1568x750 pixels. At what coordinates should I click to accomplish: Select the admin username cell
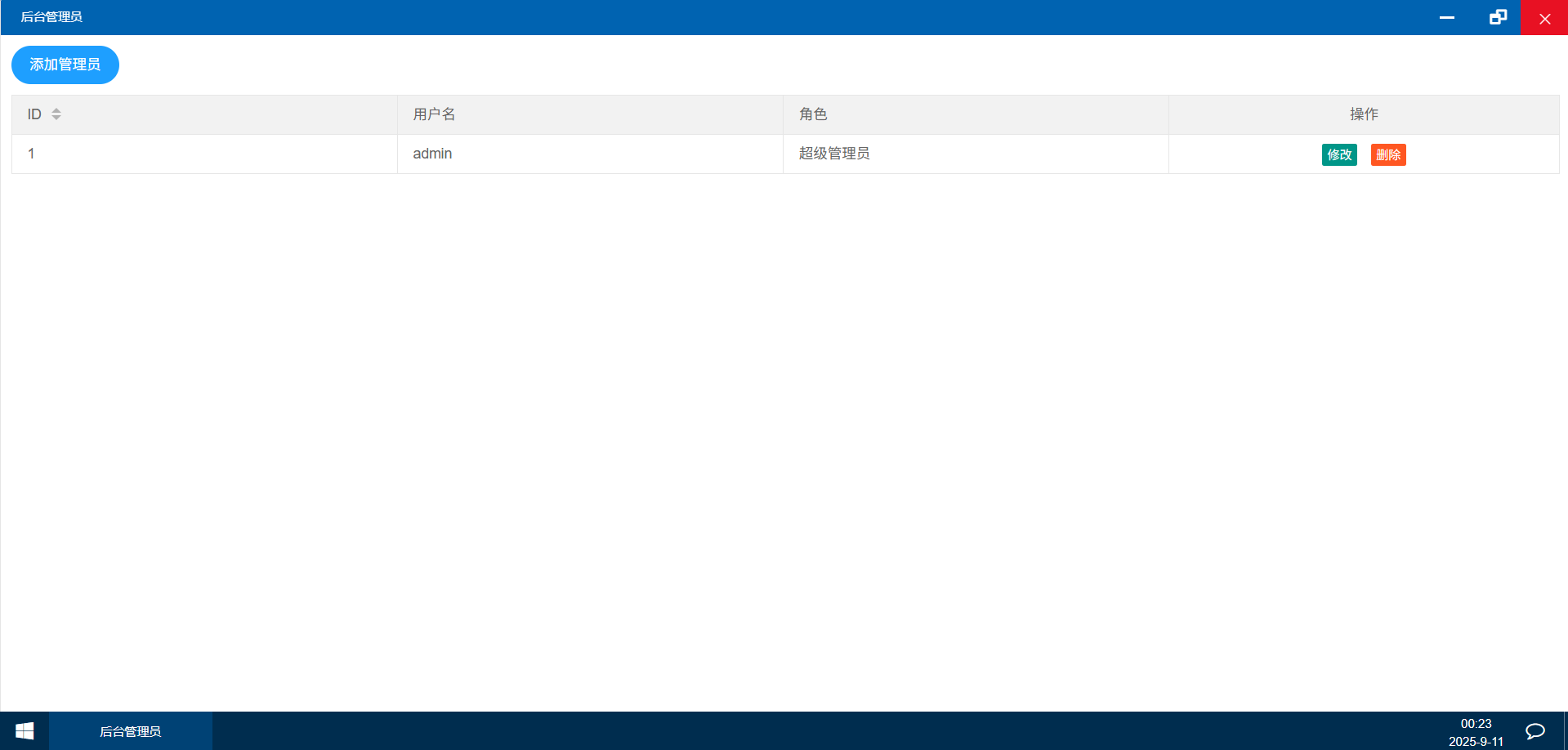pos(432,154)
